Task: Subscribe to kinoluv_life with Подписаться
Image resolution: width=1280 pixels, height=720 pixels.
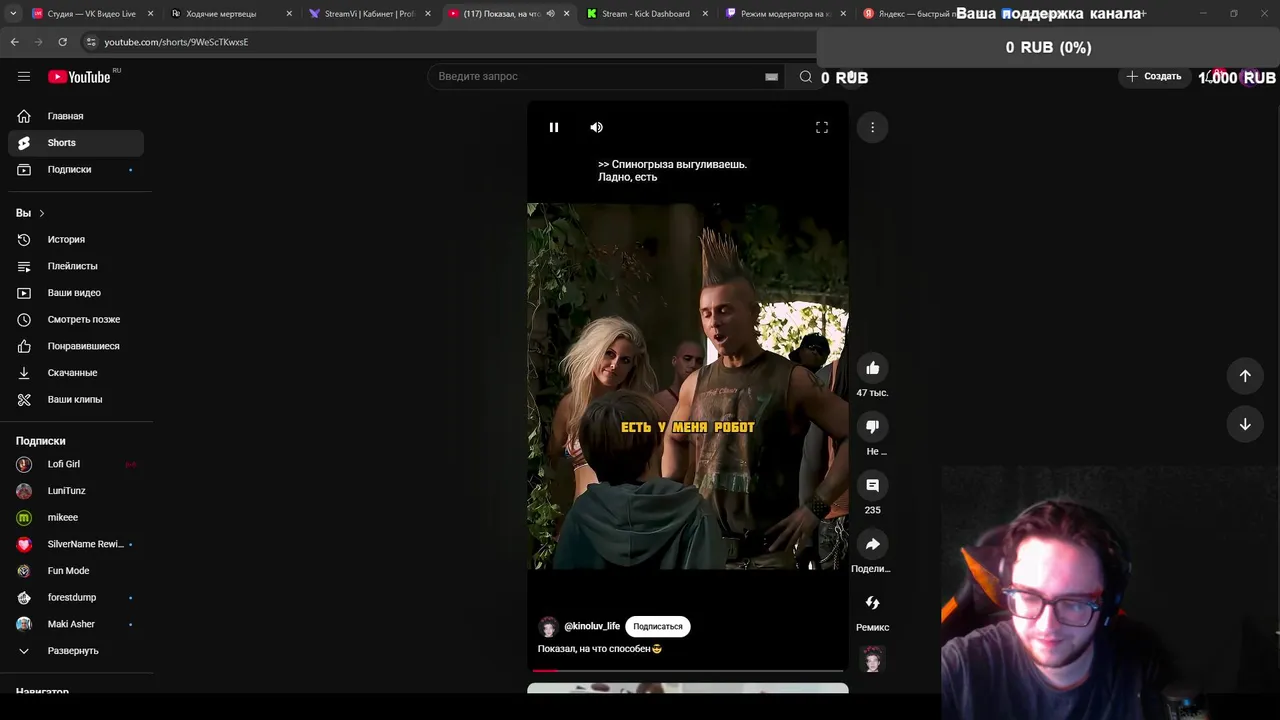Action: 657,626
